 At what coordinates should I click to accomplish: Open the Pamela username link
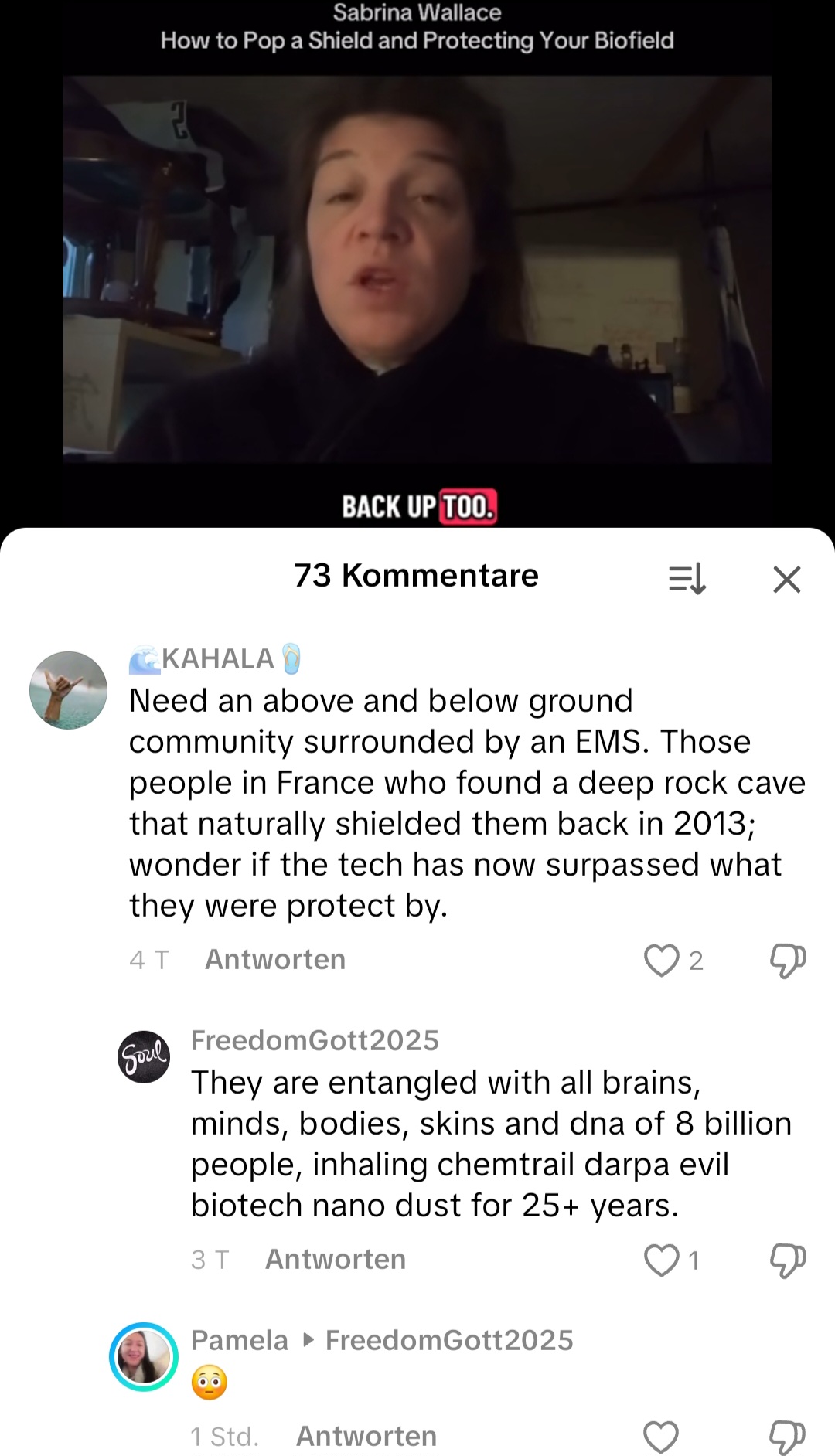pos(239,1340)
